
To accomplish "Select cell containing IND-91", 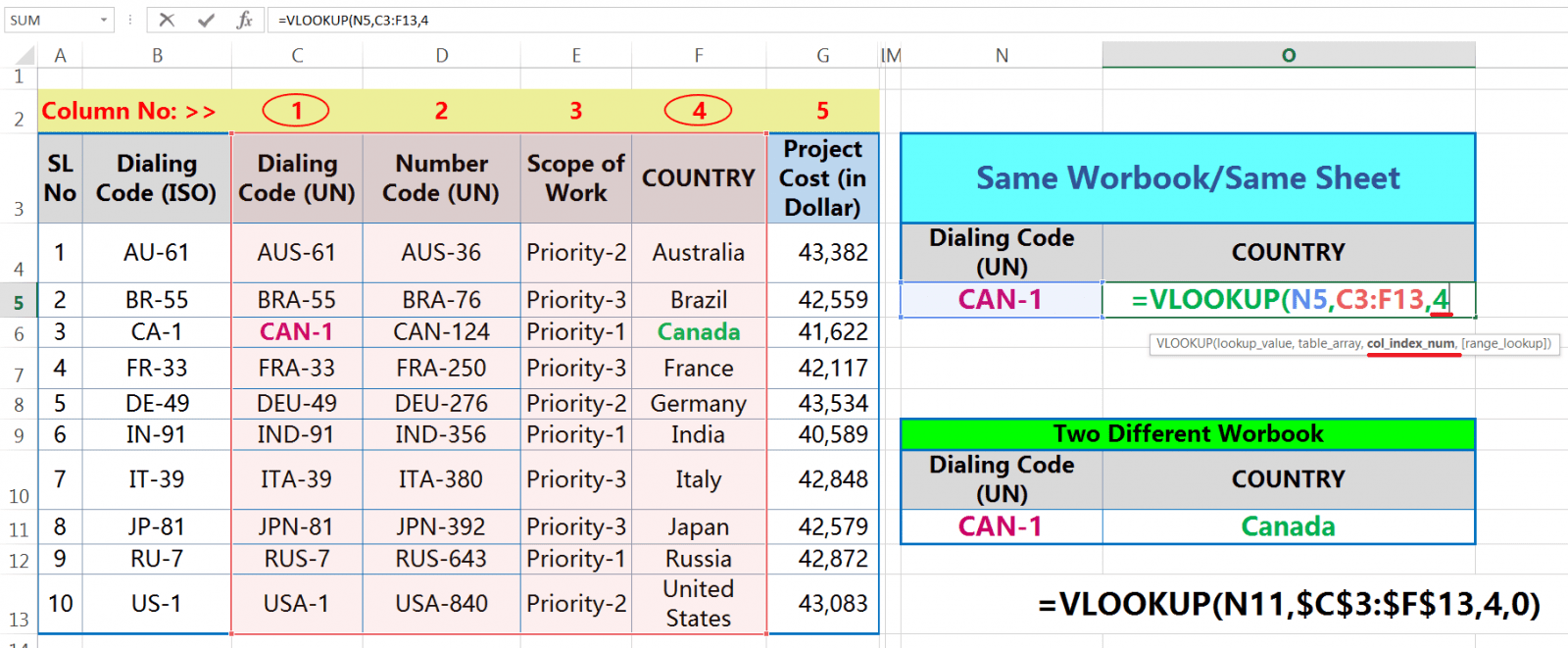I will (297, 434).
